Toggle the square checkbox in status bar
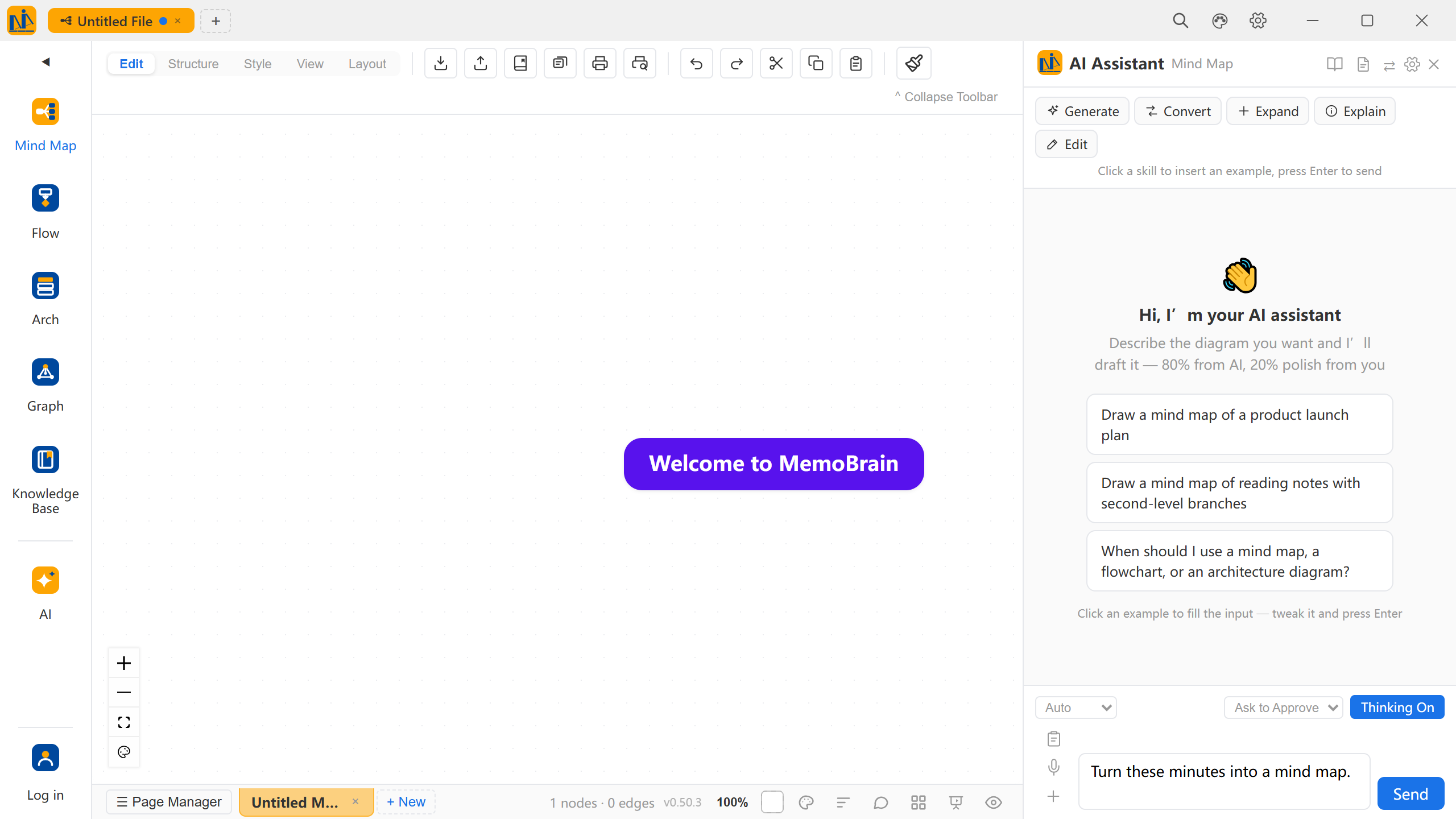Viewport: 1456px width, 819px height. 772,803
